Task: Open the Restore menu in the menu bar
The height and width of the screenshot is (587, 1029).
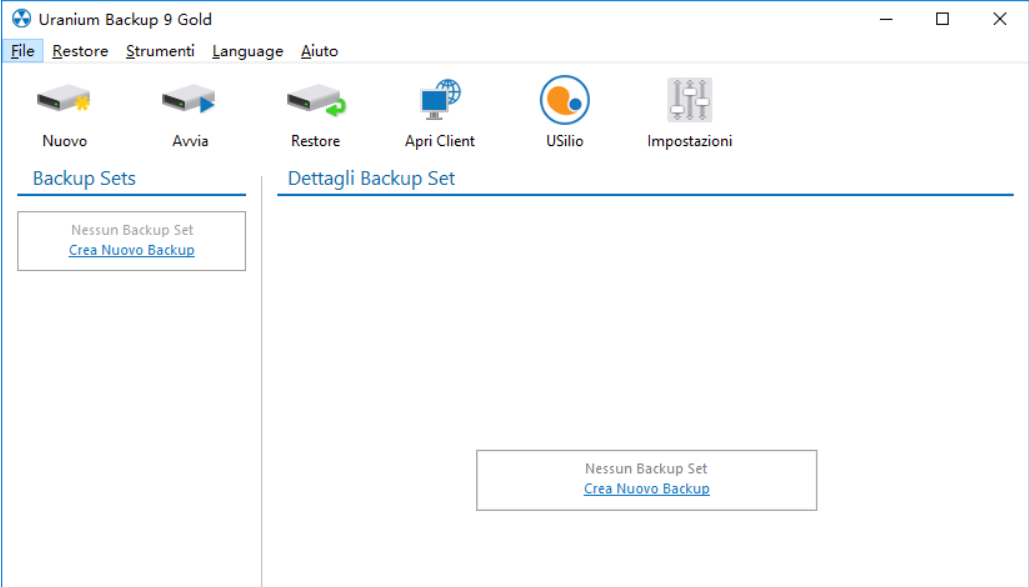Action: point(80,51)
